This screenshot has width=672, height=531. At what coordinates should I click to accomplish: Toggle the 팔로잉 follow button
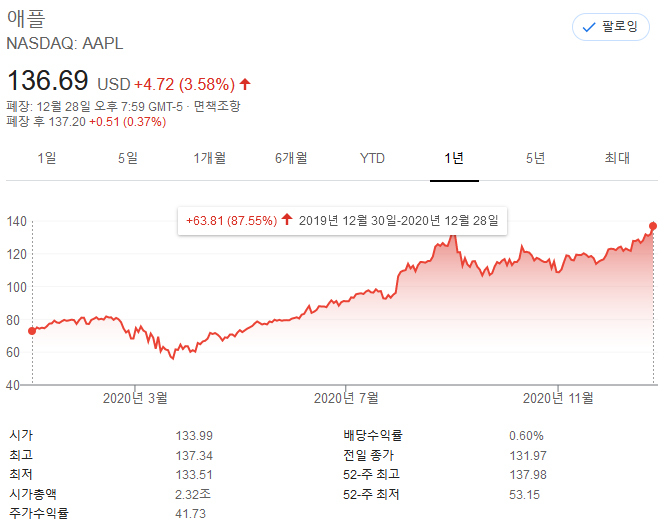pos(610,27)
